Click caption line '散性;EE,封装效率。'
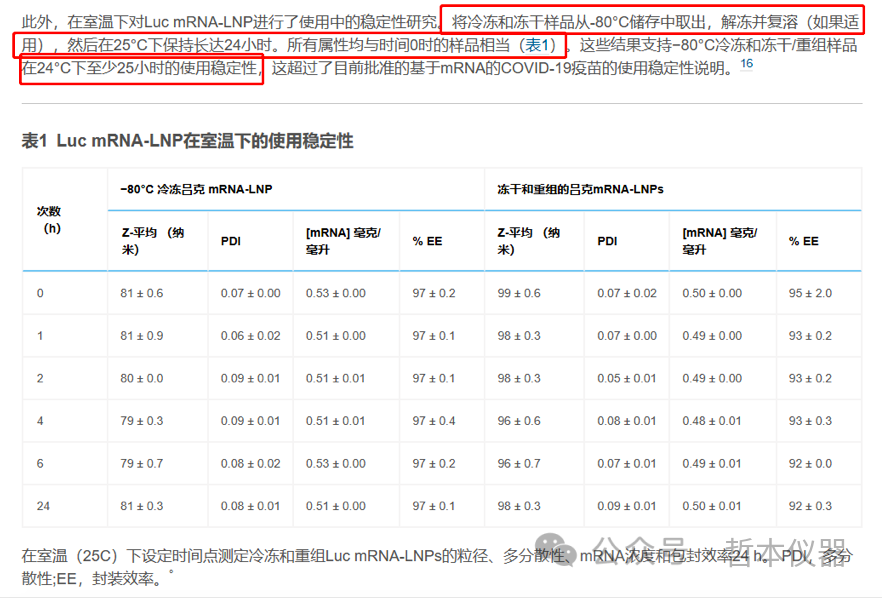Screen dimensions: 882x598 (94, 579)
